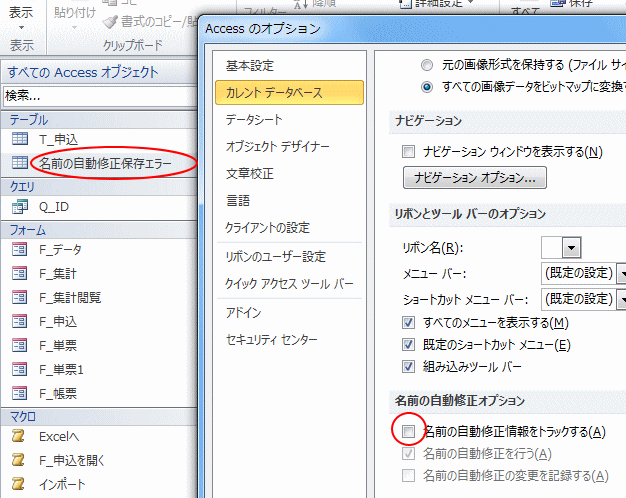
Task: Collapse the クエリ group header
Action: point(99,187)
